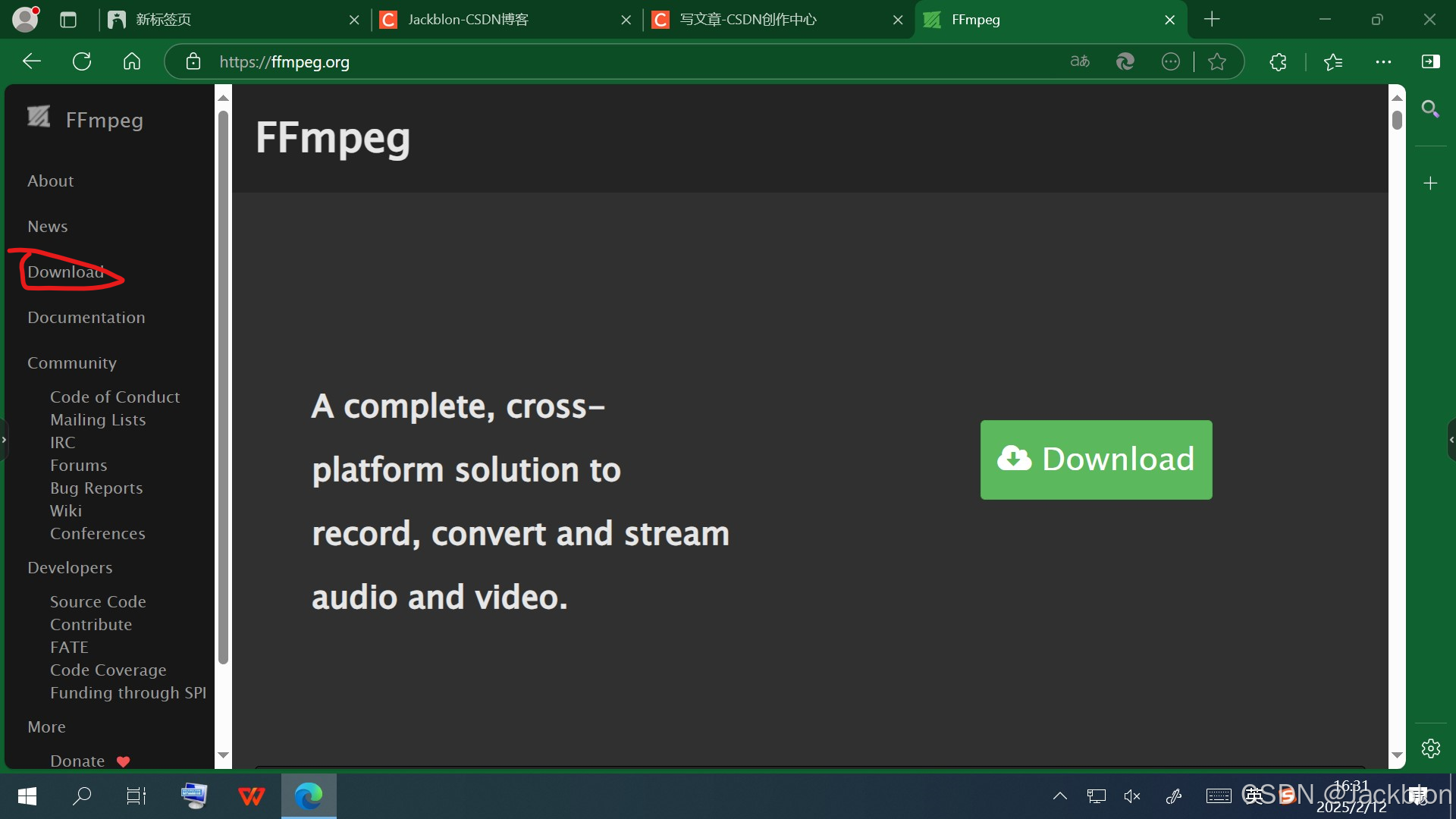The width and height of the screenshot is (1456, 819).
Task: Open browser extensions puzzle icon
Action: point(1279,61)
